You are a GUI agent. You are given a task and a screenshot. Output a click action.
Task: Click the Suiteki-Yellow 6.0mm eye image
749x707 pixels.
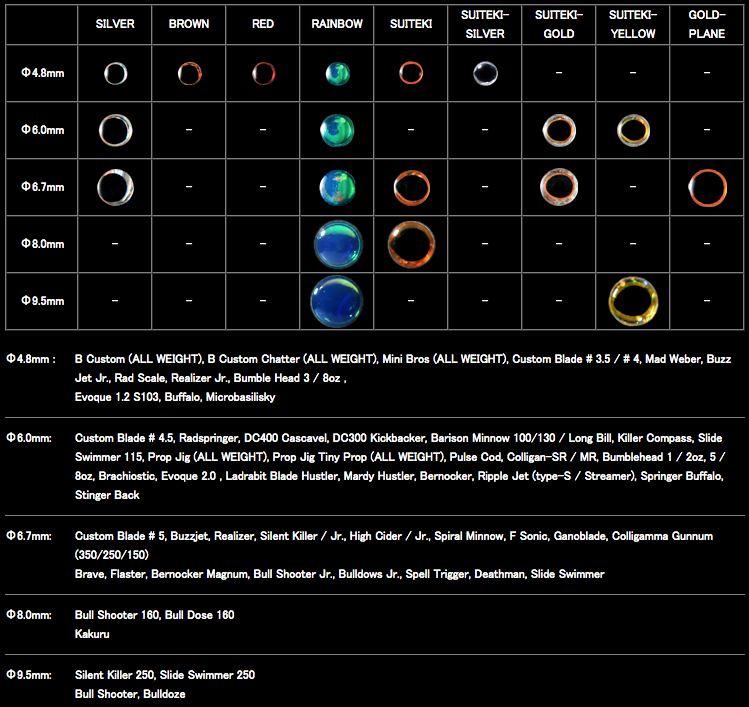coord(633,130)
